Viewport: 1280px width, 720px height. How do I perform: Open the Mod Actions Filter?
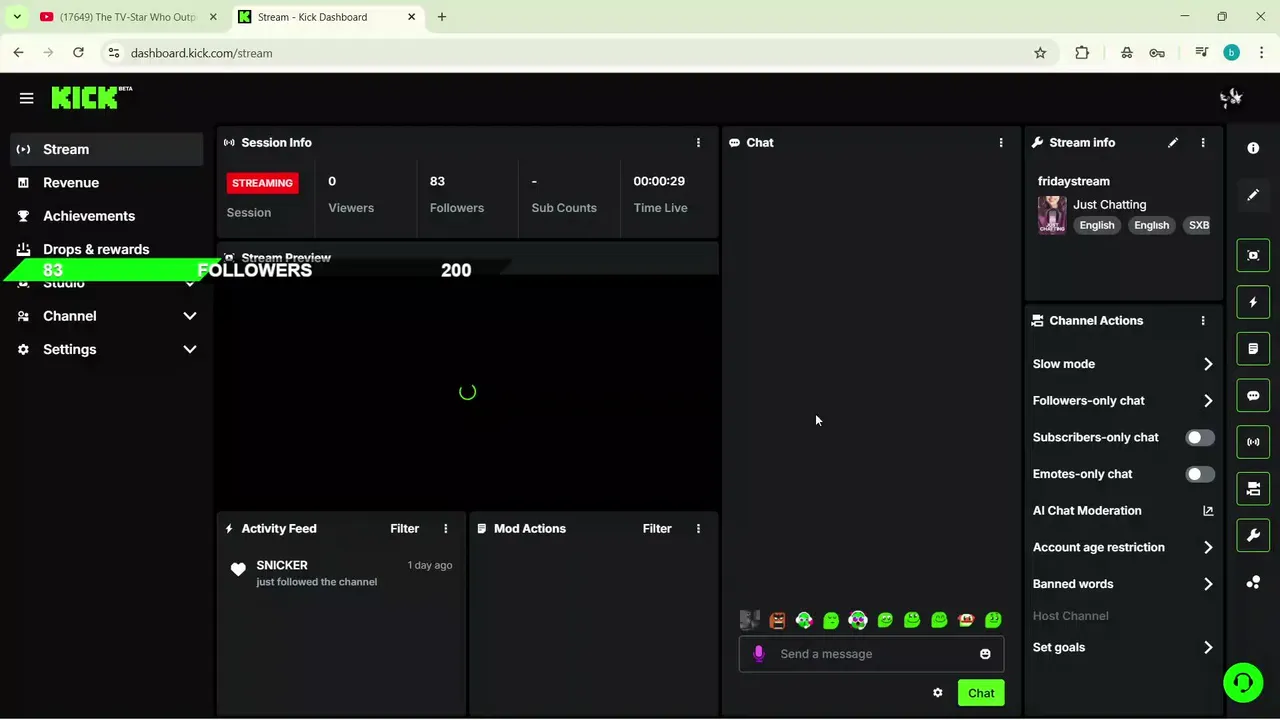click(x=657, y=529)
